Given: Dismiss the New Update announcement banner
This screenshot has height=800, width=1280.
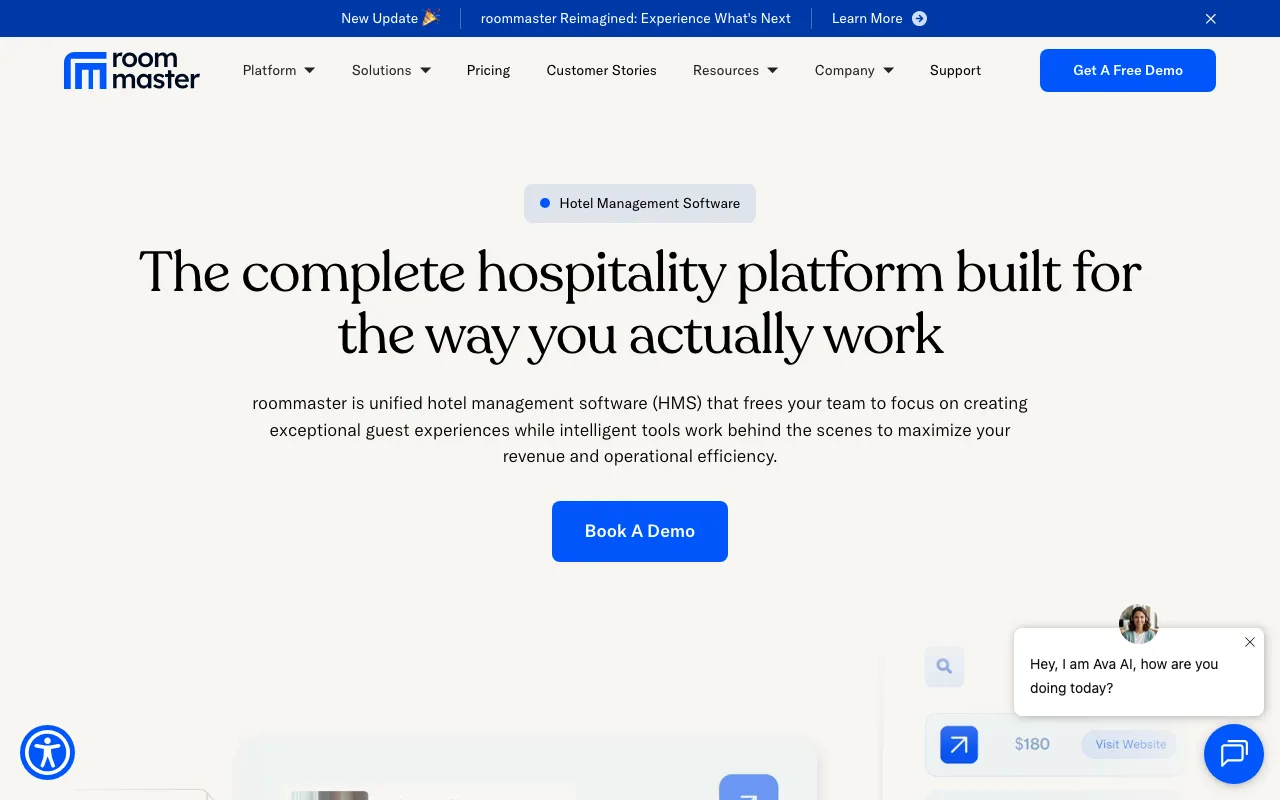Looking at the screenshot, I should click(x=1211, y=19).
